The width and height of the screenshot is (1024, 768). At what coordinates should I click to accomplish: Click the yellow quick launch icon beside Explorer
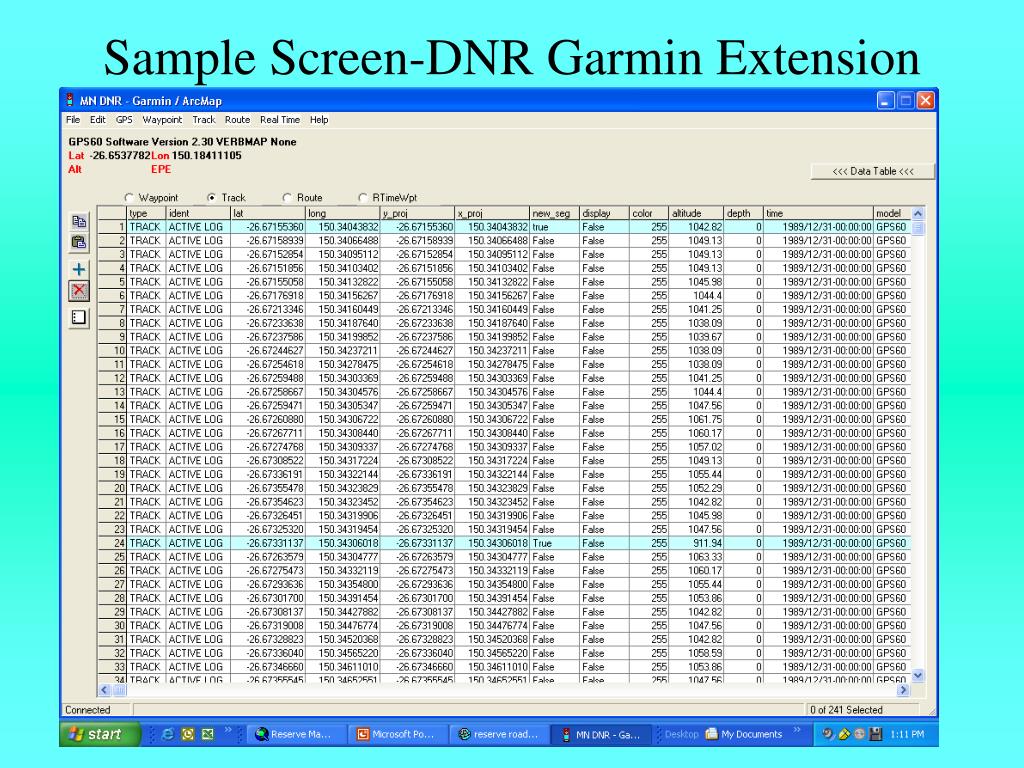[188, 734]
